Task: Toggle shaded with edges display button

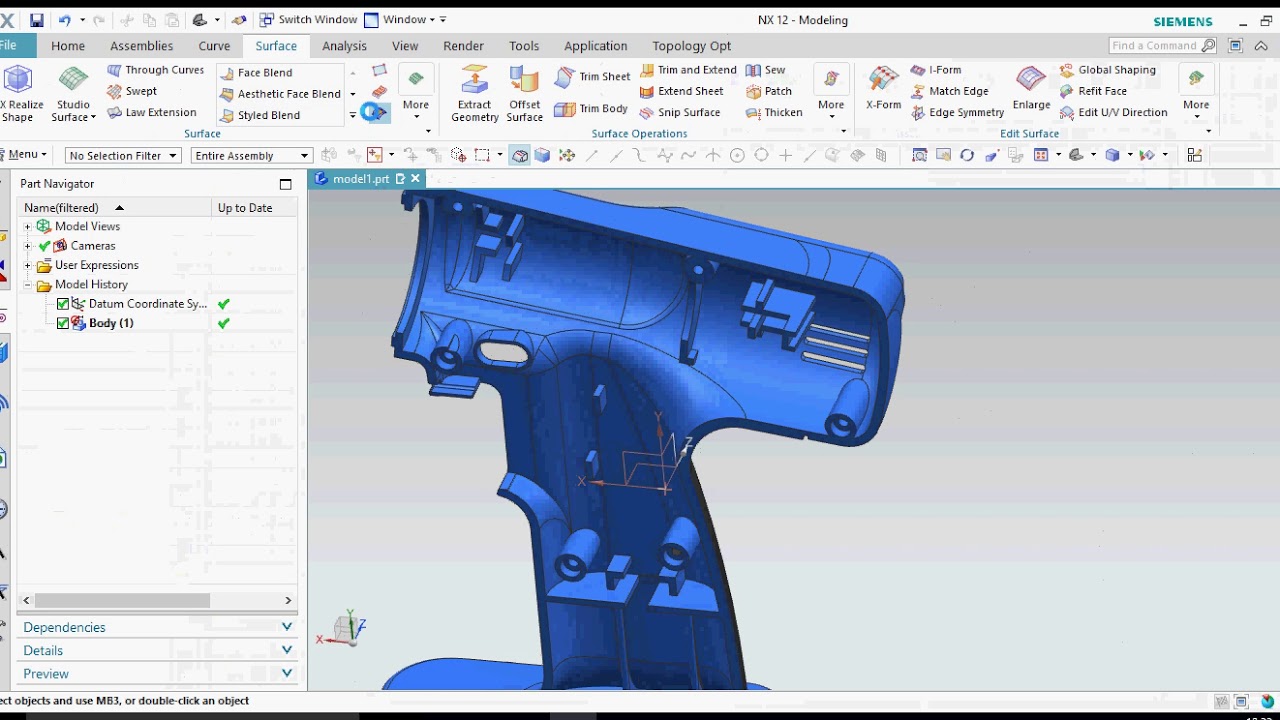Action: (x=519, y=155)
